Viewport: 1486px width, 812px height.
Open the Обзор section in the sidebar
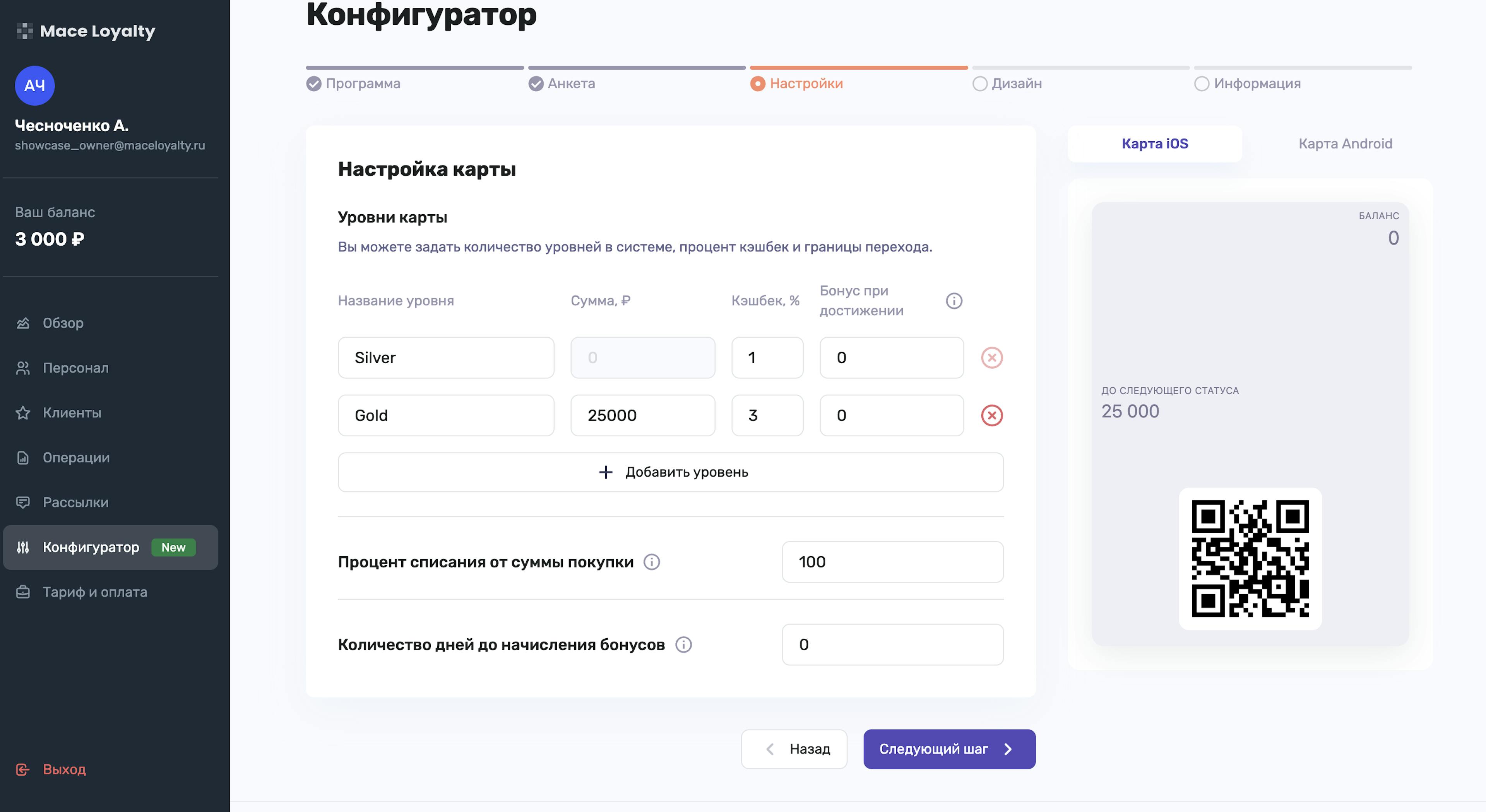23,323
